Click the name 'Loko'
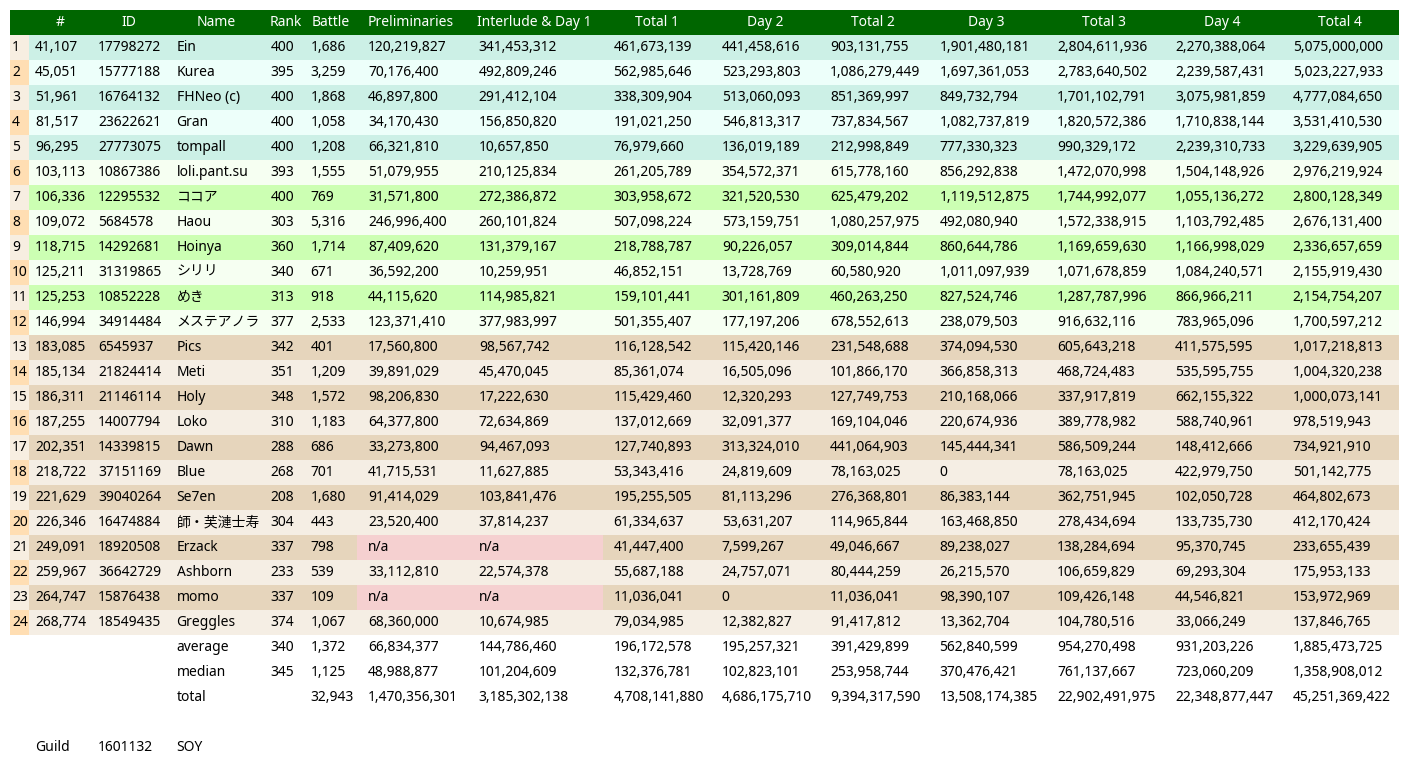This screenshot has width=1408, height=770. tap(192, 421)
